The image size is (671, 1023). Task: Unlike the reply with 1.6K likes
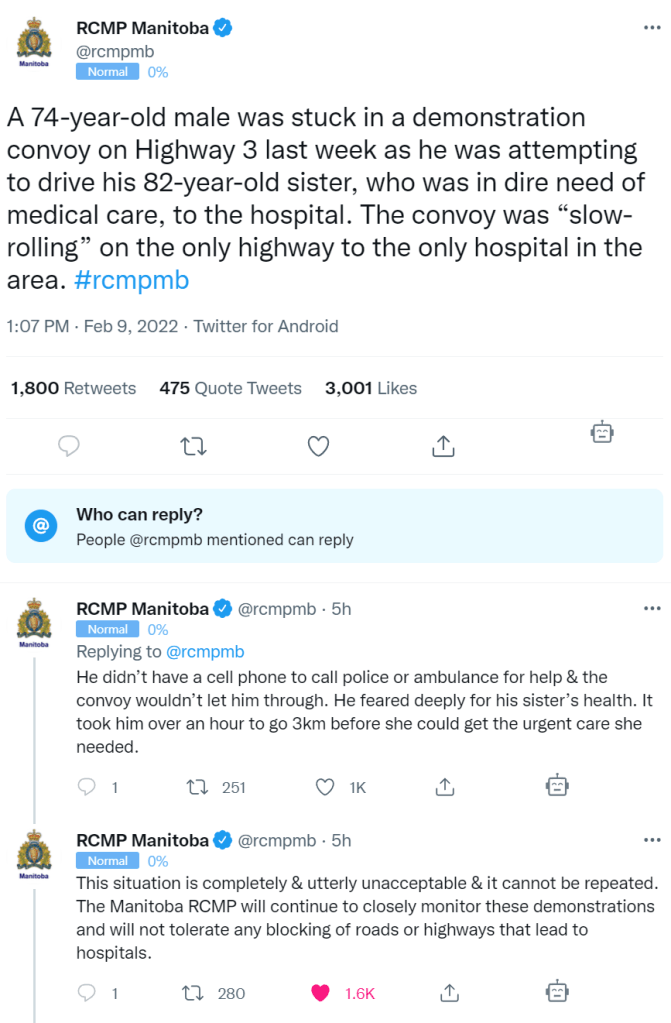(x=320, y=993)
